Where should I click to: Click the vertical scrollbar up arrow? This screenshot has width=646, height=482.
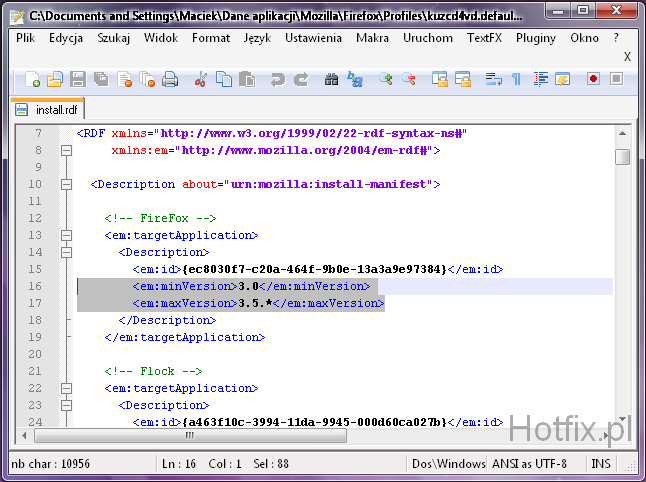pos(623,133)
